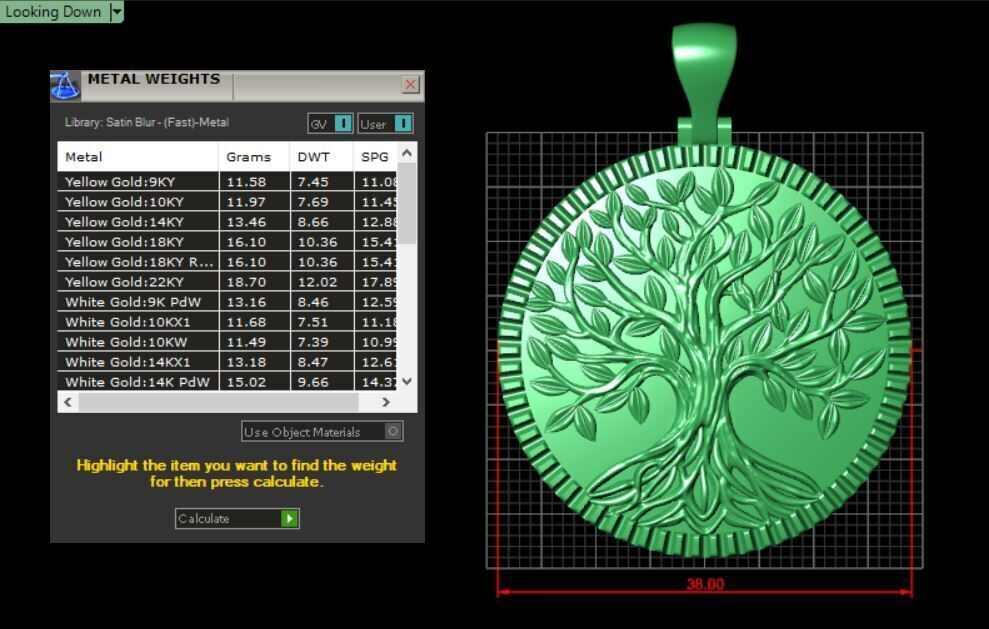
Task: Click the 15.02 grams value
Action: 246,382
